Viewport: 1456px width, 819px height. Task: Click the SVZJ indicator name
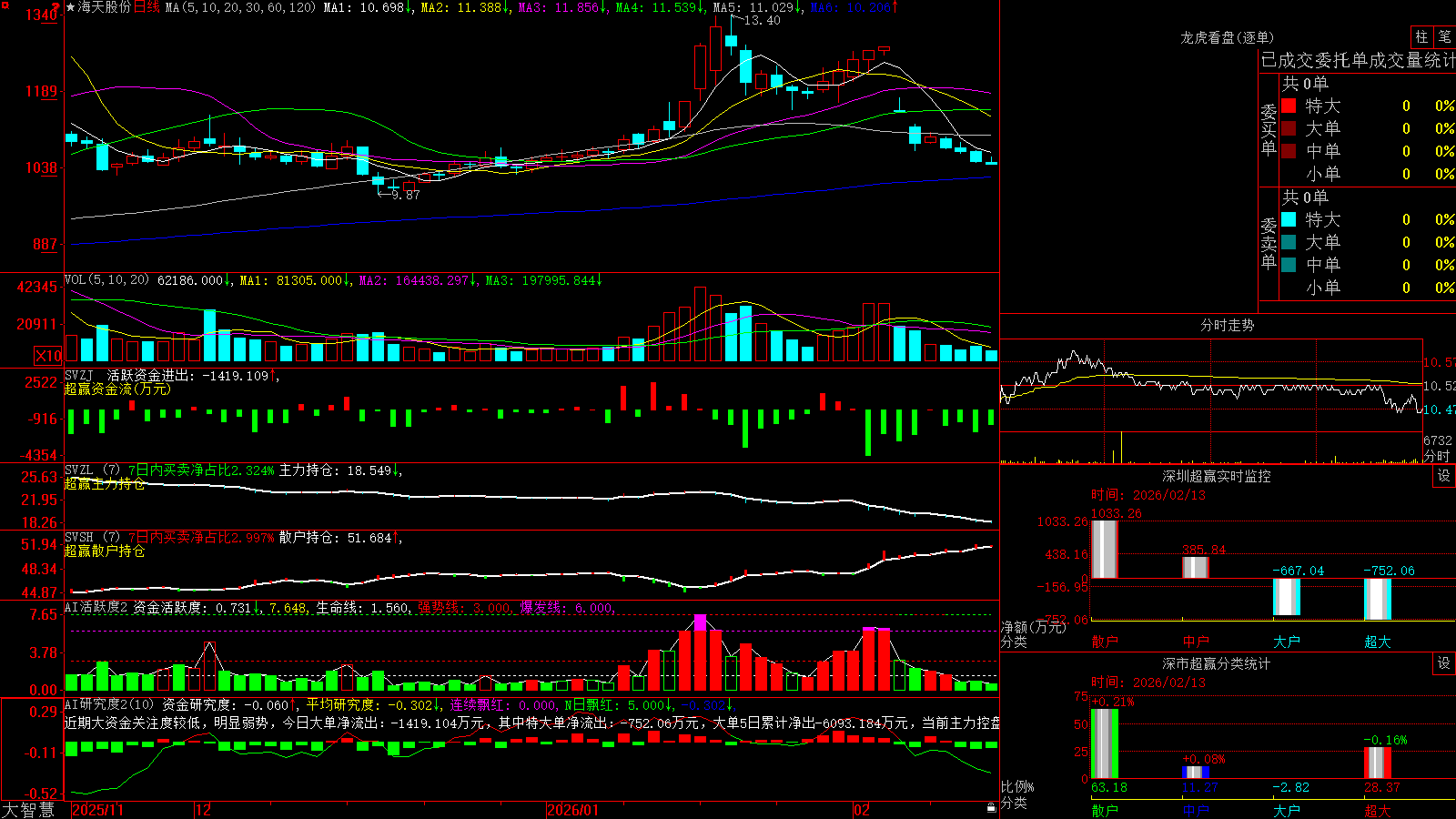coord(79,375)
